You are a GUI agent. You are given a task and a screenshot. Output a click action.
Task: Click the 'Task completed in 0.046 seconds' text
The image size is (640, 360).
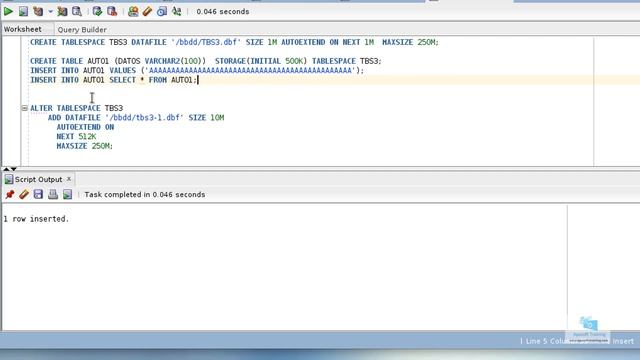pos(144,194)
